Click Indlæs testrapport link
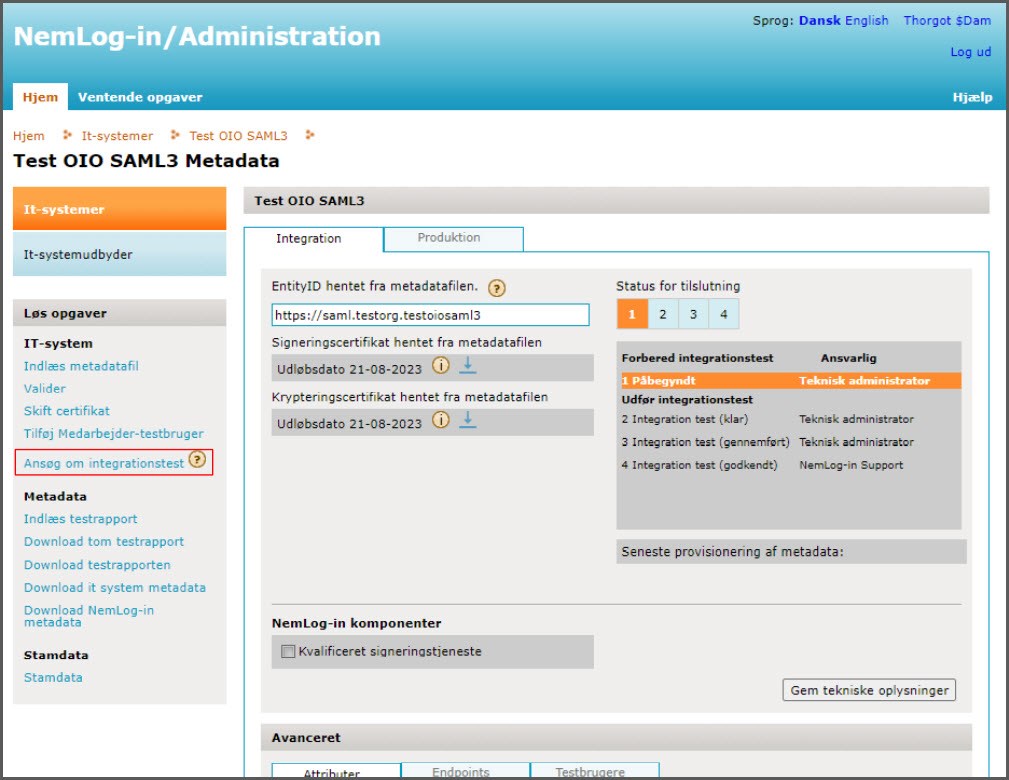The height and width of the screenshot is (780, 1009). 80,519
